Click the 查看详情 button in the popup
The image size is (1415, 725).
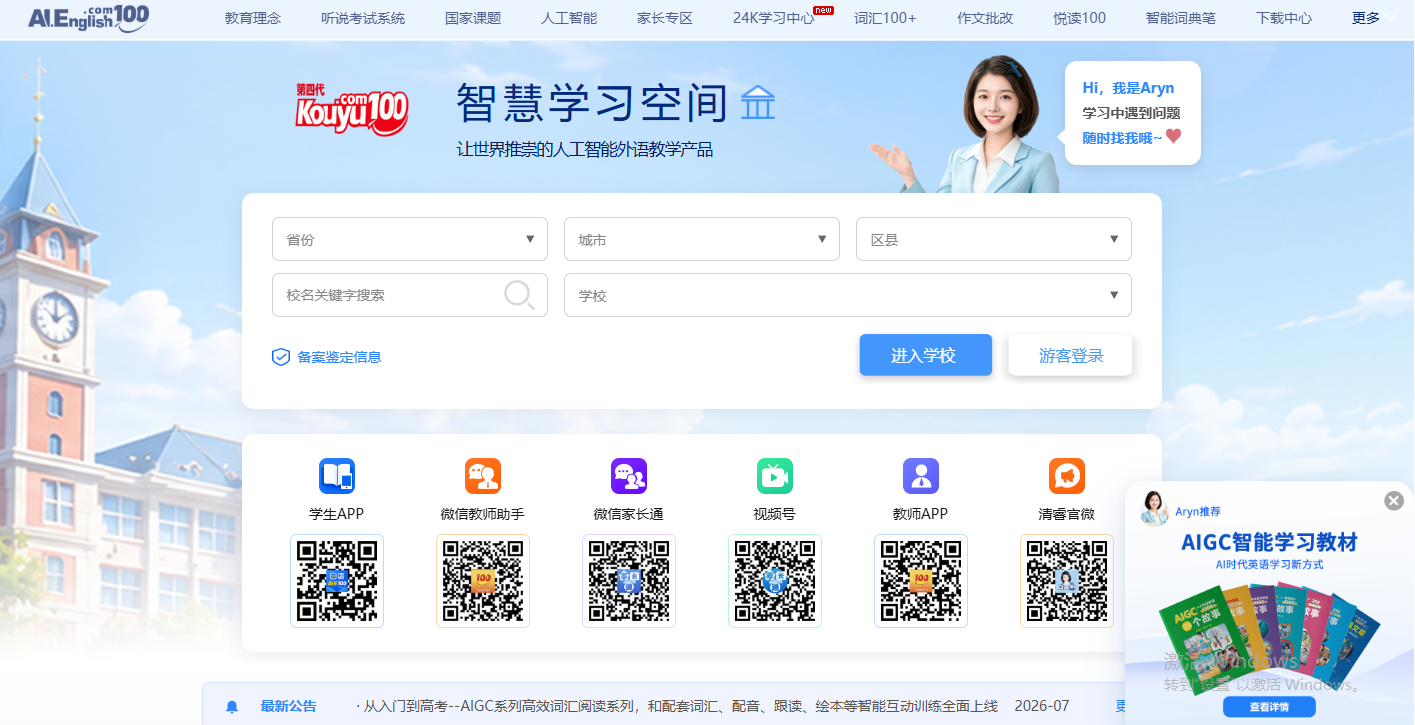point(1269,707)
